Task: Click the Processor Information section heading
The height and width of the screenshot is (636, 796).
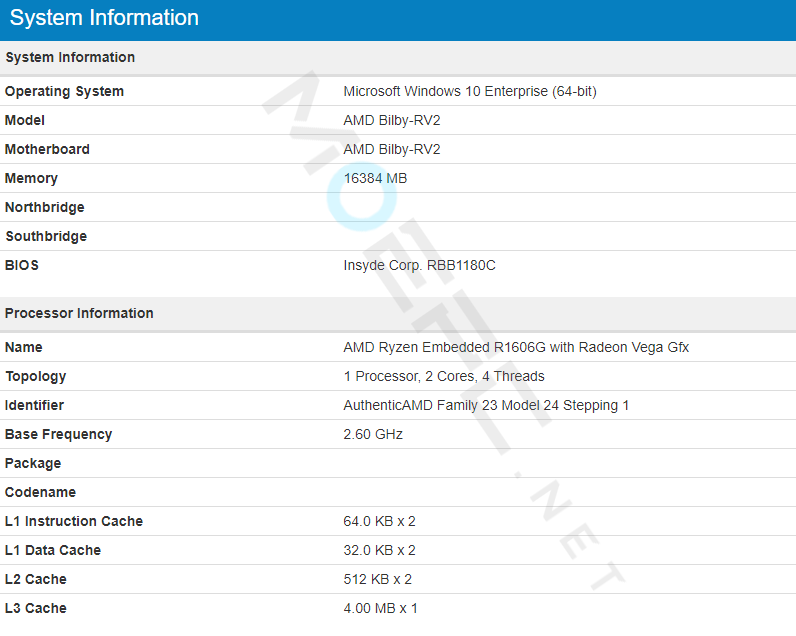Action: pos(79,313)
